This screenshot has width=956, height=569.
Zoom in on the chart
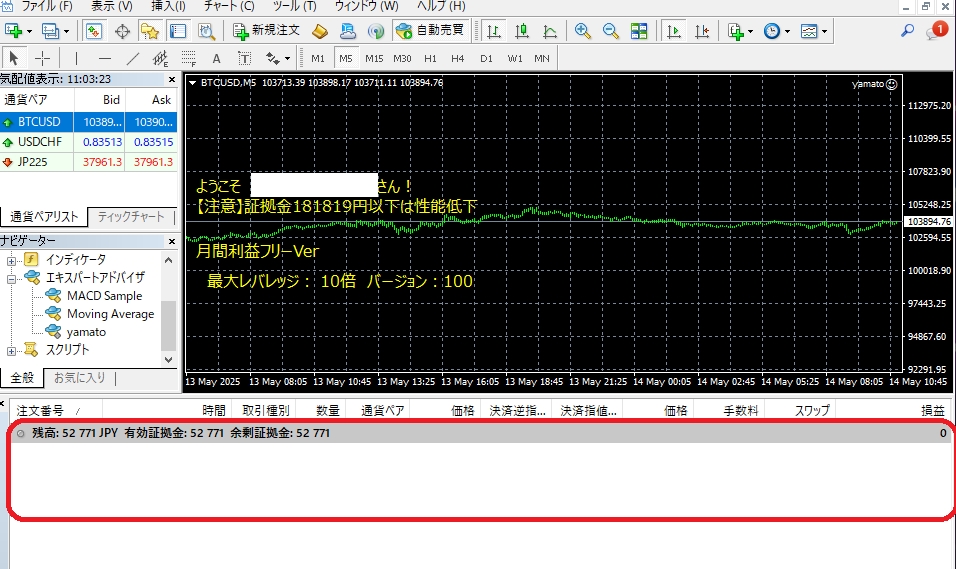pos(583,31)
